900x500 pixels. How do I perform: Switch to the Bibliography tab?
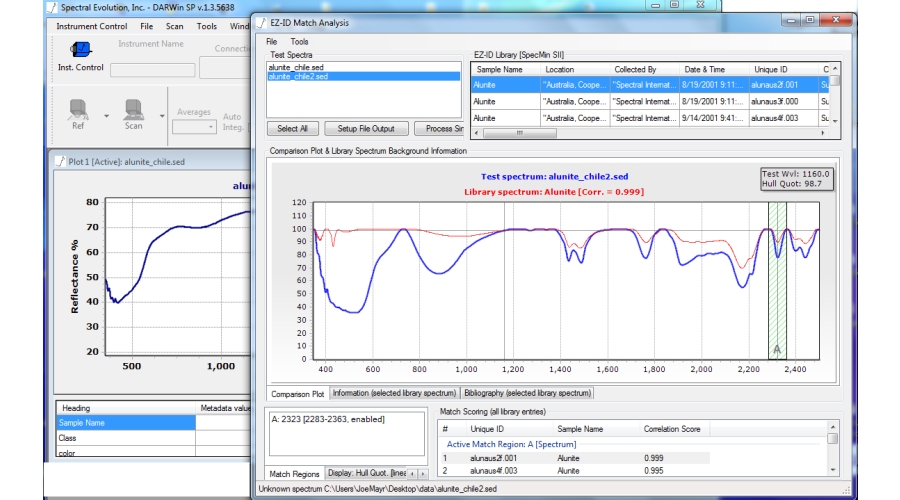(x=528, y=394)
